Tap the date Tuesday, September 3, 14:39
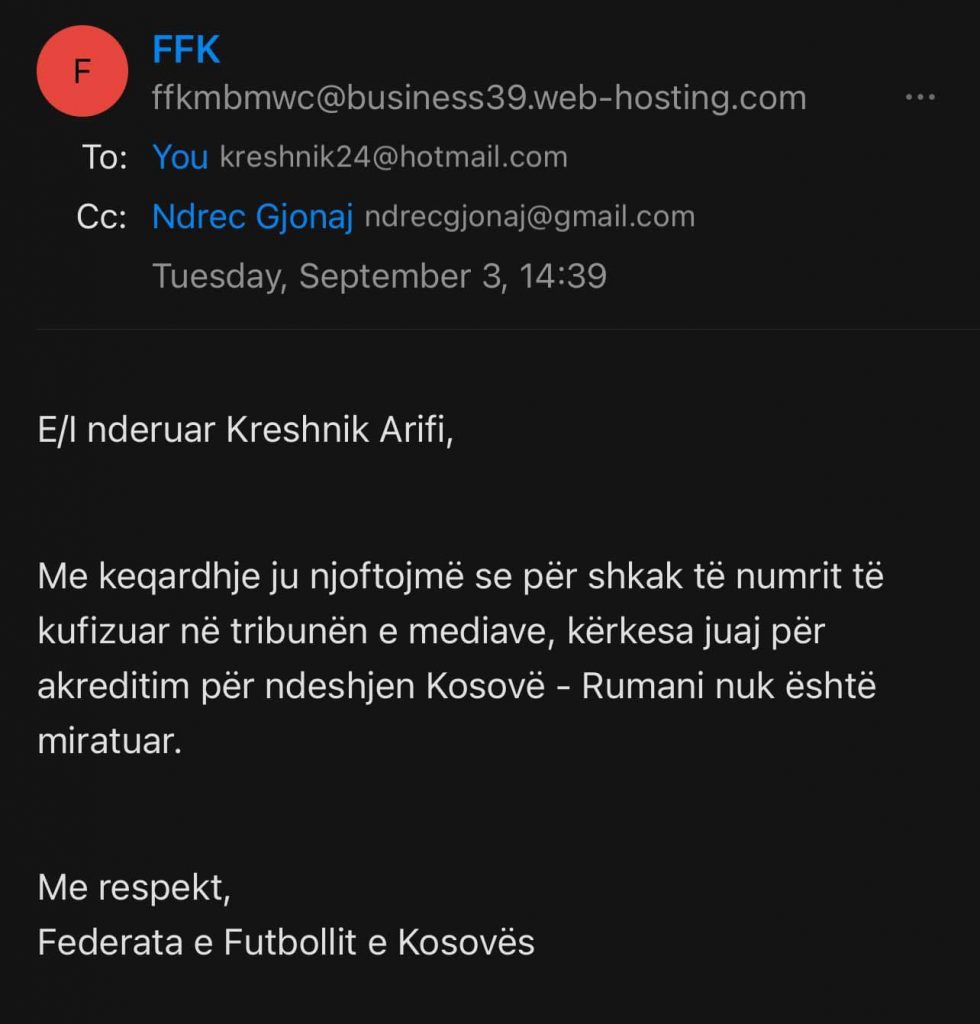The image size is (980, 1024). 379,276
